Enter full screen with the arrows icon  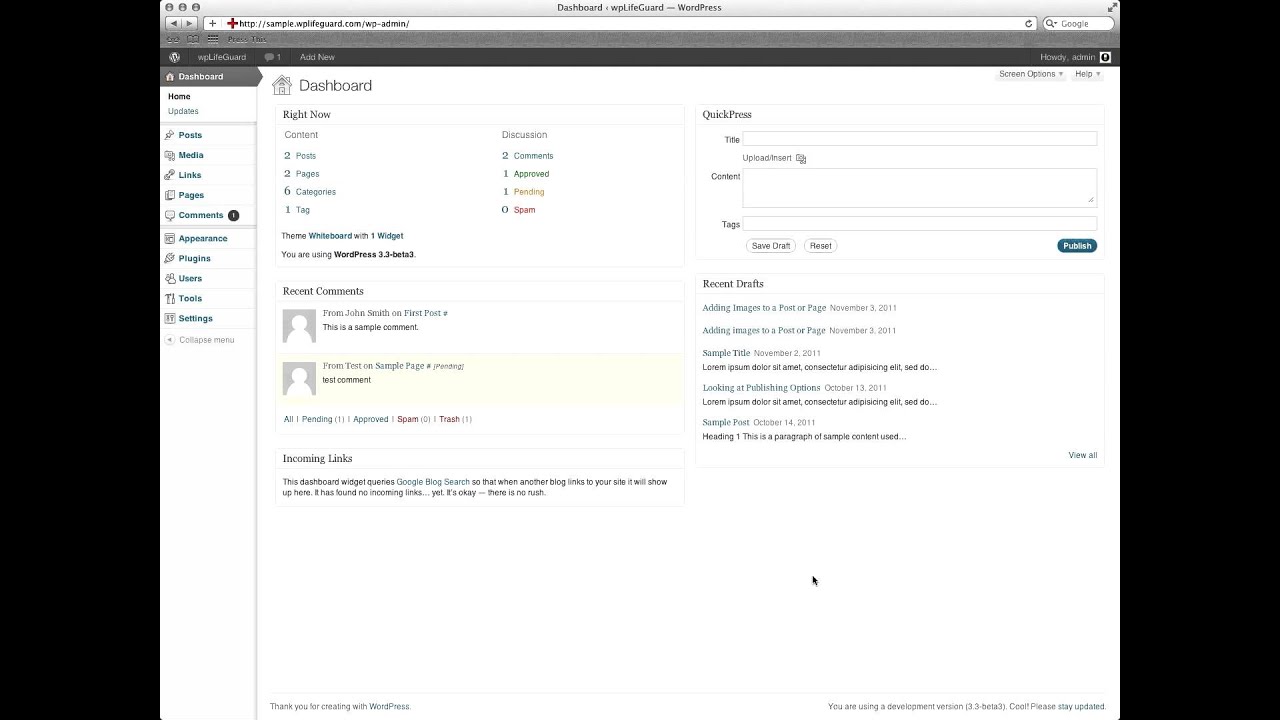click(x=1112, y=7)
